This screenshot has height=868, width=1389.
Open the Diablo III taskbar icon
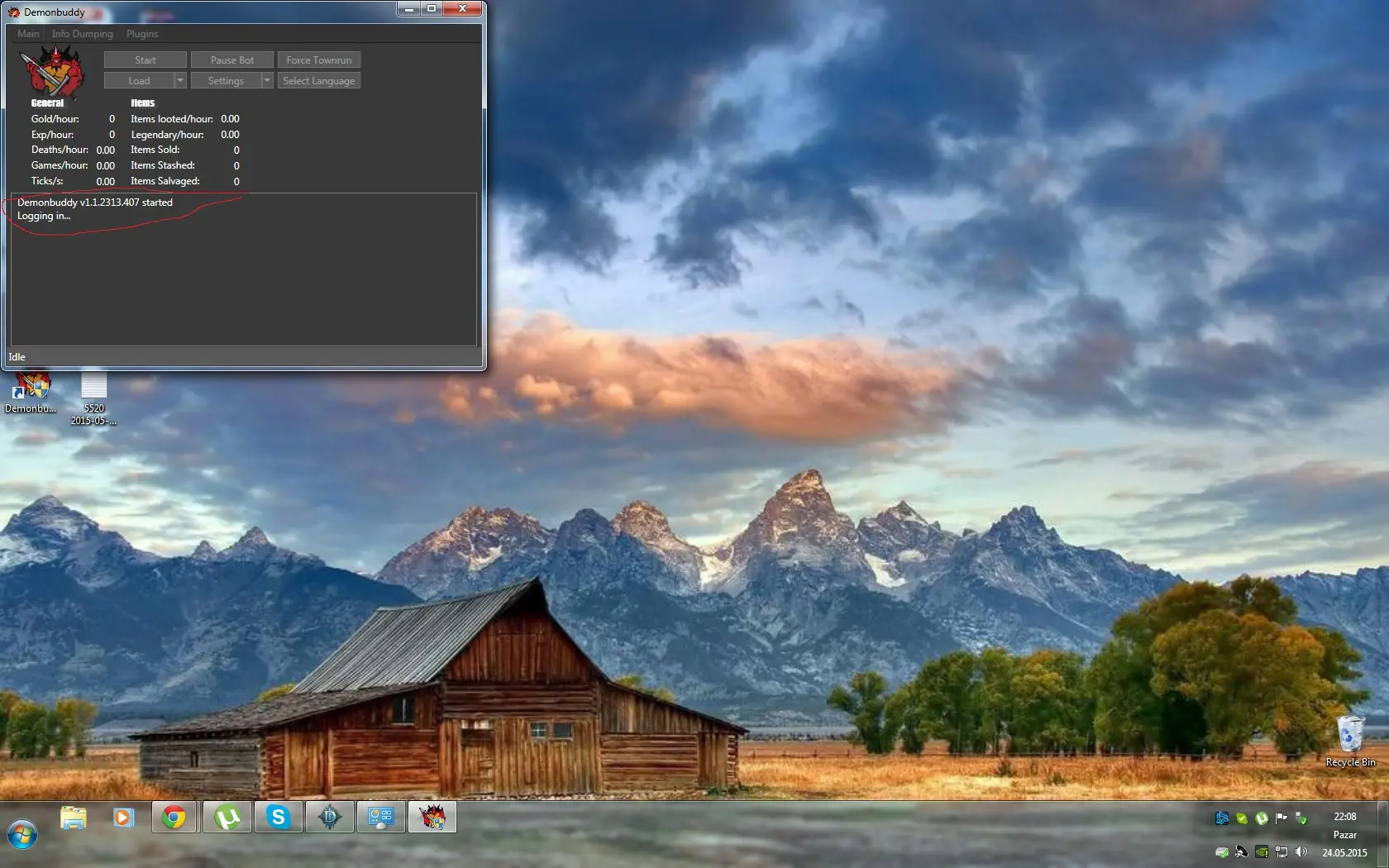tap(330, 818)
